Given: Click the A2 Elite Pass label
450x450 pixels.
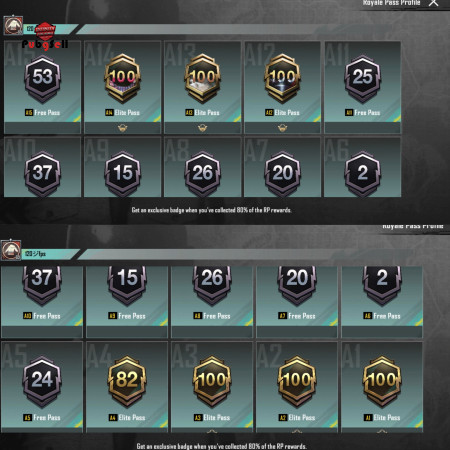Looking at the screenshot, I should point(297,417).
